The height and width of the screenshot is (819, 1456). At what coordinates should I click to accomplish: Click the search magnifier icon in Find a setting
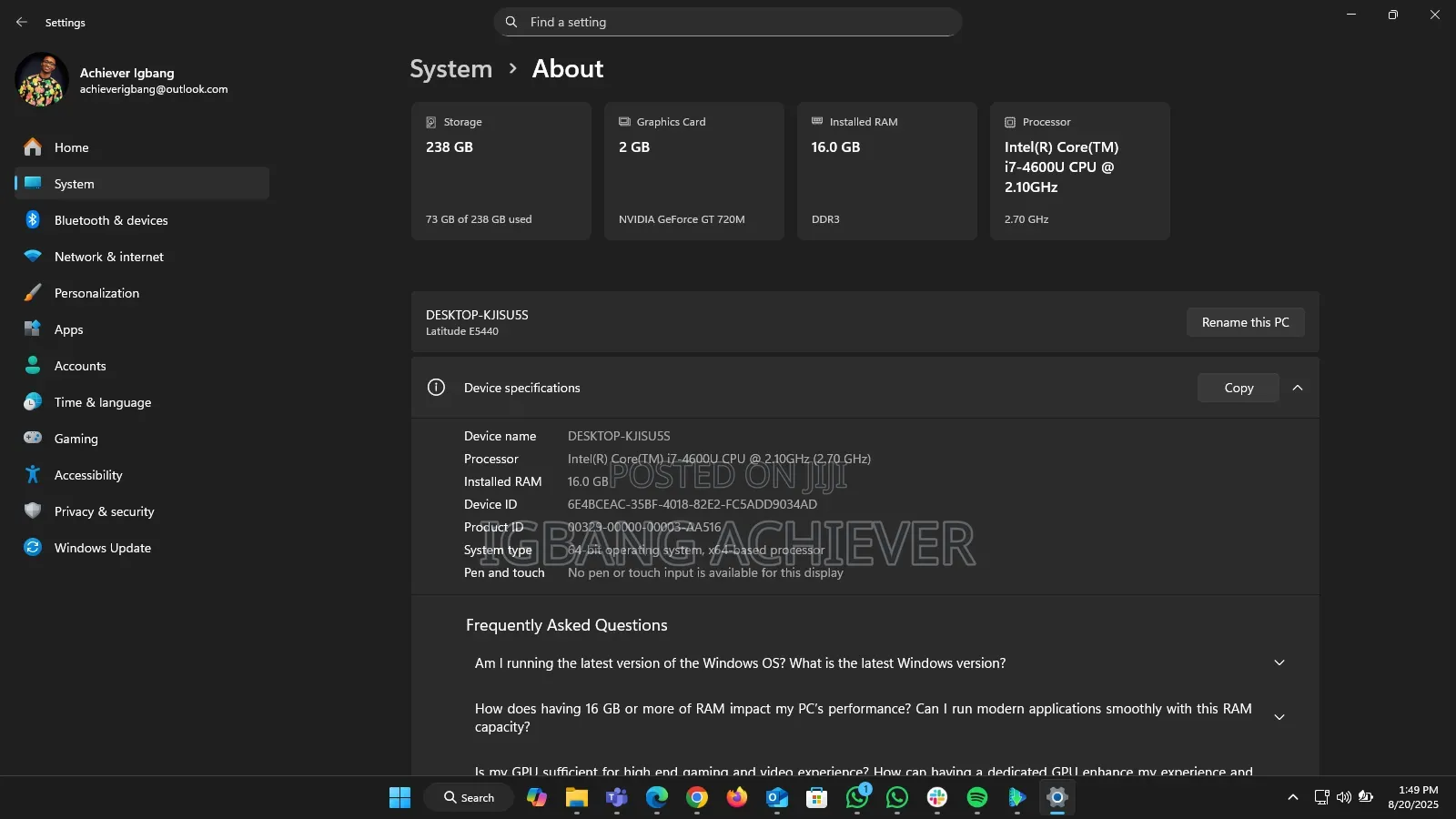coord(511,22)
